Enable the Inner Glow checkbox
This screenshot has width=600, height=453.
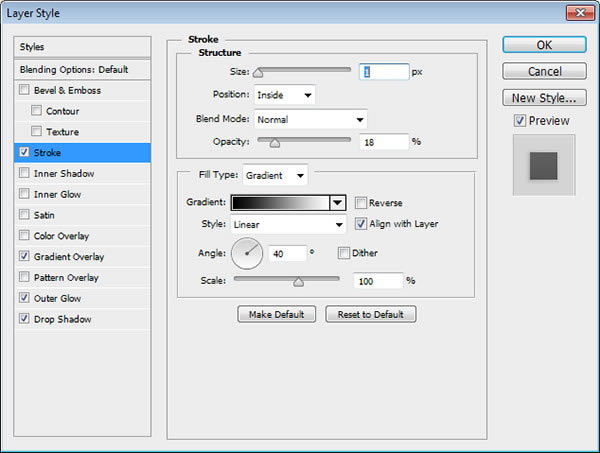[x=24, y=194]
